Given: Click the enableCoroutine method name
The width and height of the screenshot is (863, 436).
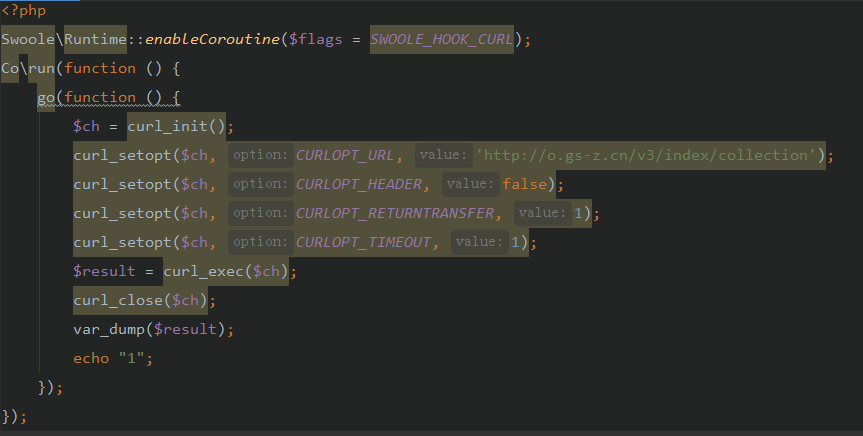Looking at the screenshot, I should (x=212, y=39).
